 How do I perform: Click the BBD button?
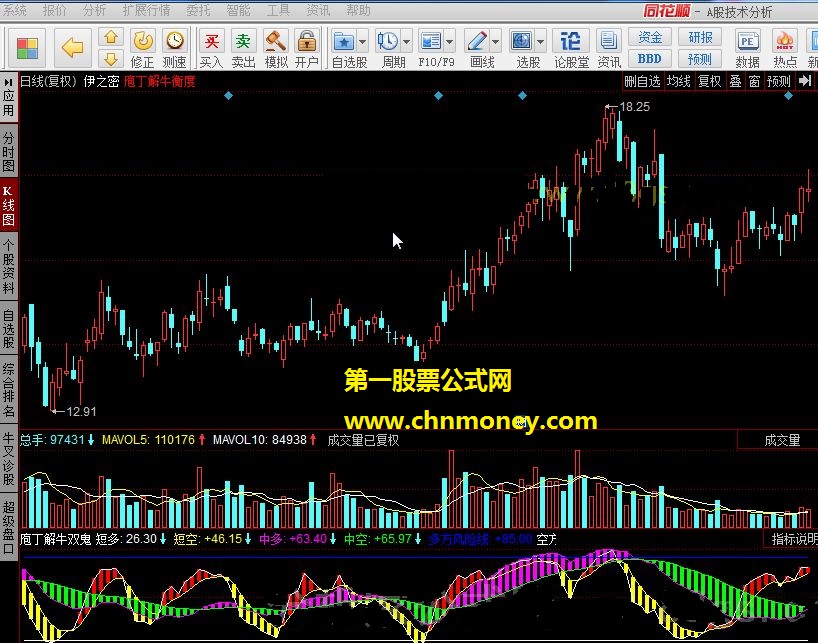click(649, 59)
